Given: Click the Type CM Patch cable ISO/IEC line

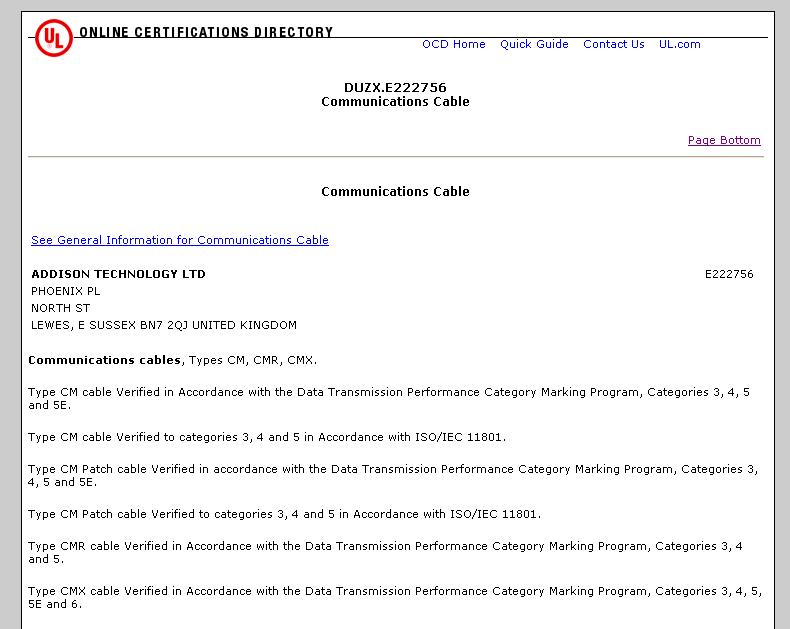Looking at the screenshot, I should pyautogui.click(x=285, y=514).
